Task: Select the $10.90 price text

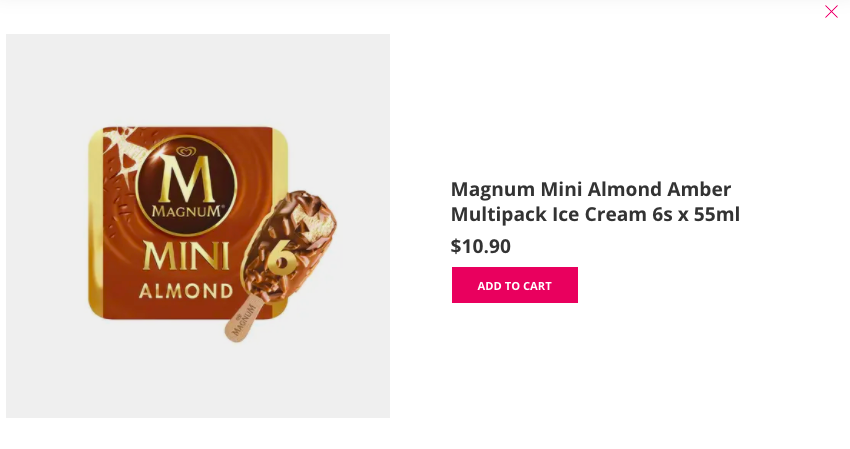Action: tap(480, 246)
